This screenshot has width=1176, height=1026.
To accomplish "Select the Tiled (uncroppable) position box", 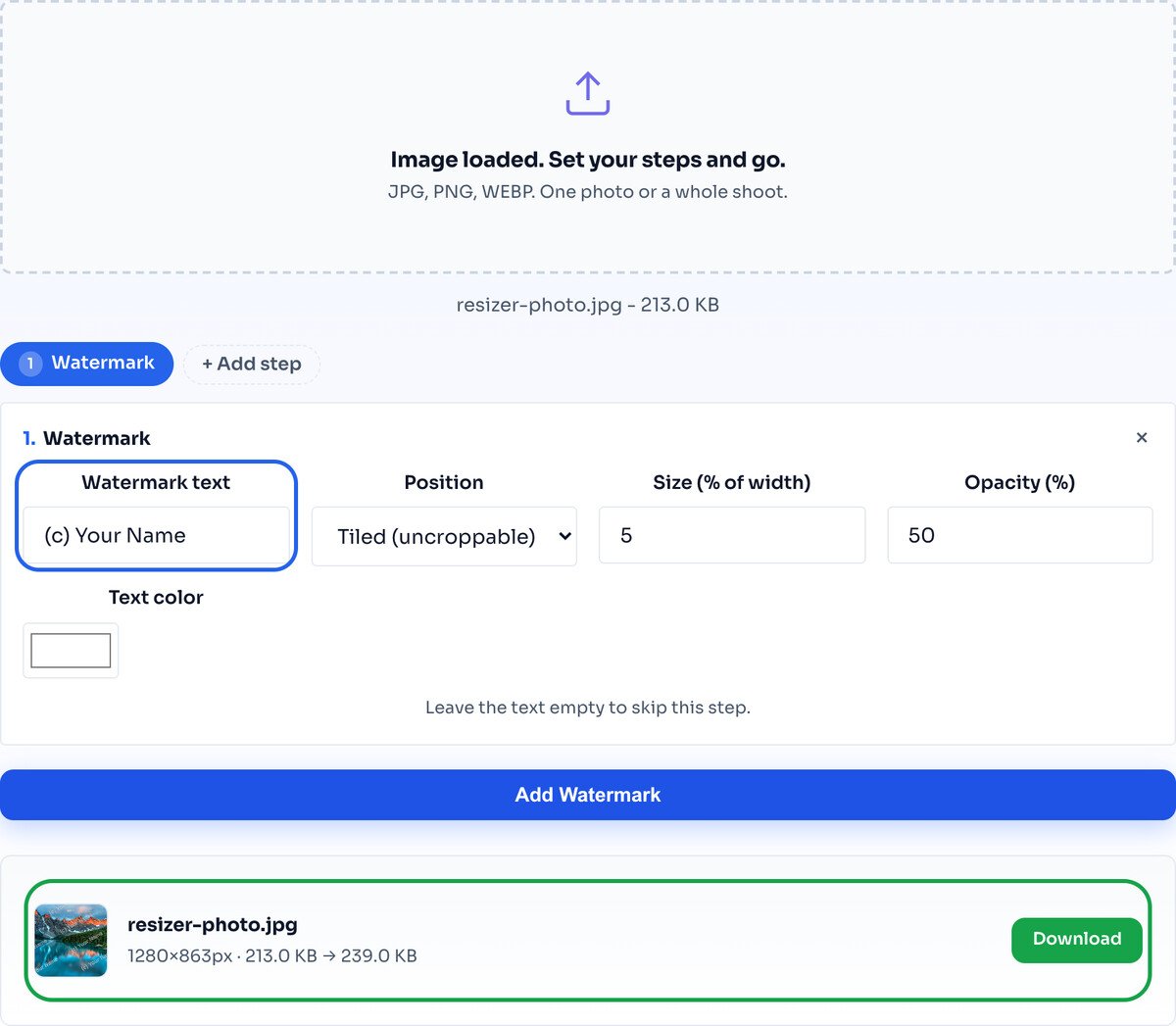I will pyautogui.click(x=444, y=536).
